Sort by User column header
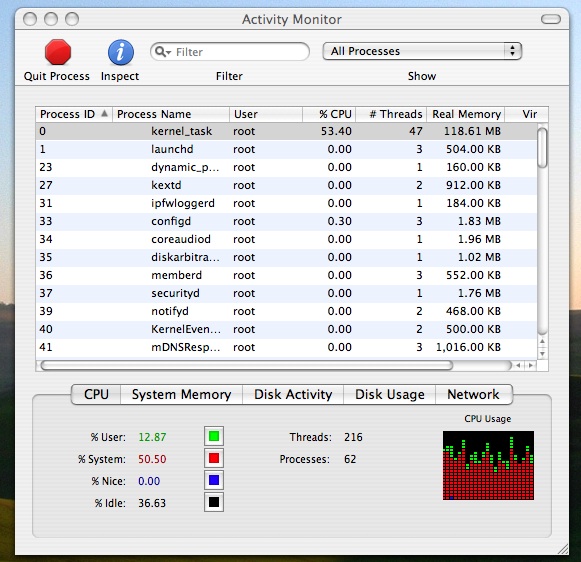Image resolution: width=581 pixels, height=562 pixels. pyautogui.click(x=266, y=114)
